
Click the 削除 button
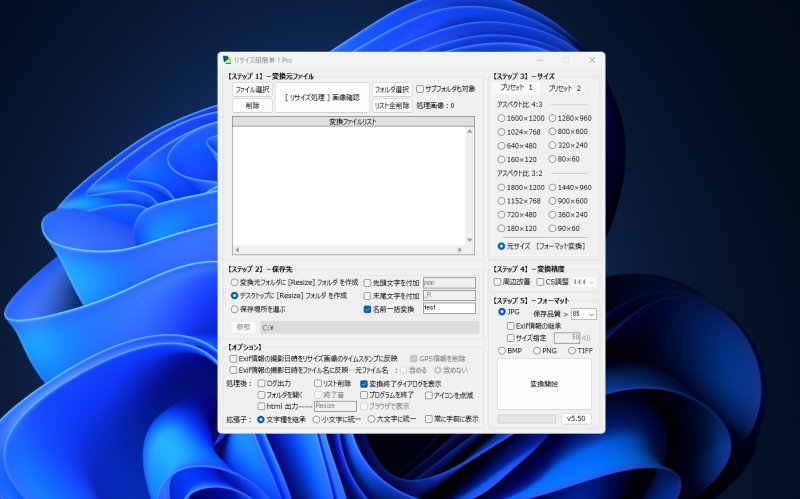pos(253,106)
